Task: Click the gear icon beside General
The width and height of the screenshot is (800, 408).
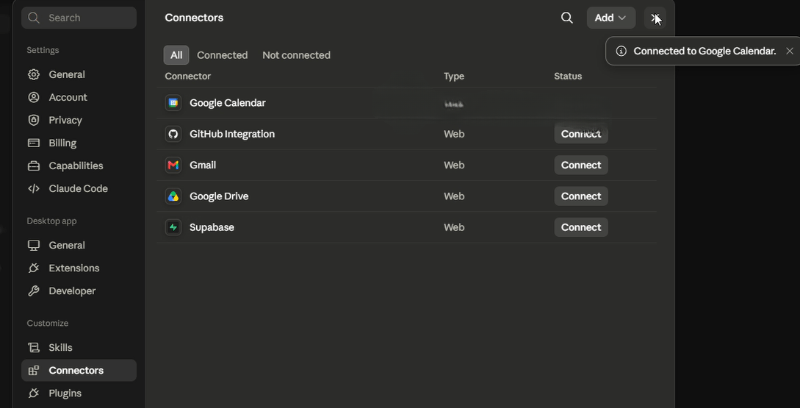Action: [34, 74]
